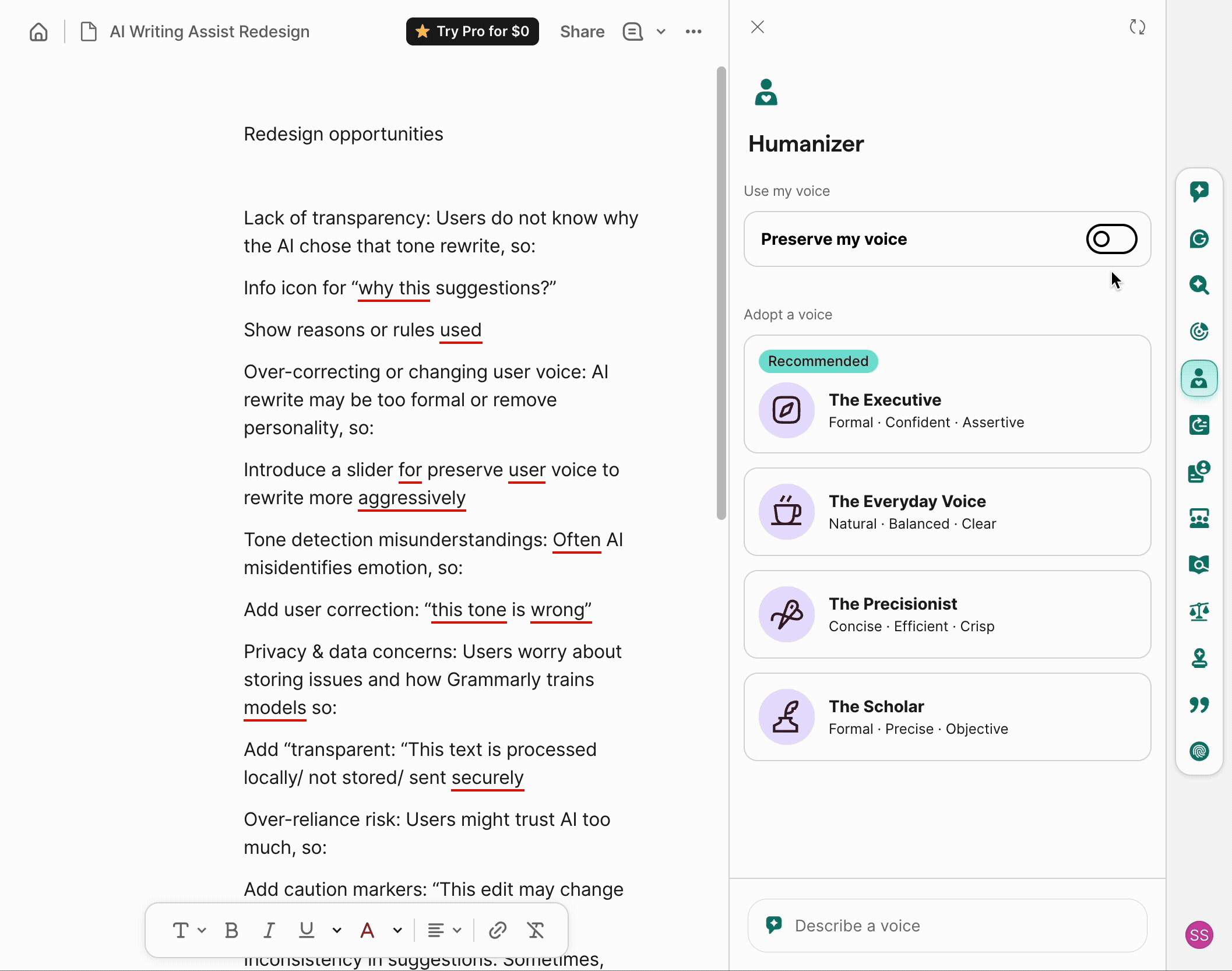This screenshot has width=1232, height=971.
Task: Click the document page icon beside the title
Action: pos(88,31)
